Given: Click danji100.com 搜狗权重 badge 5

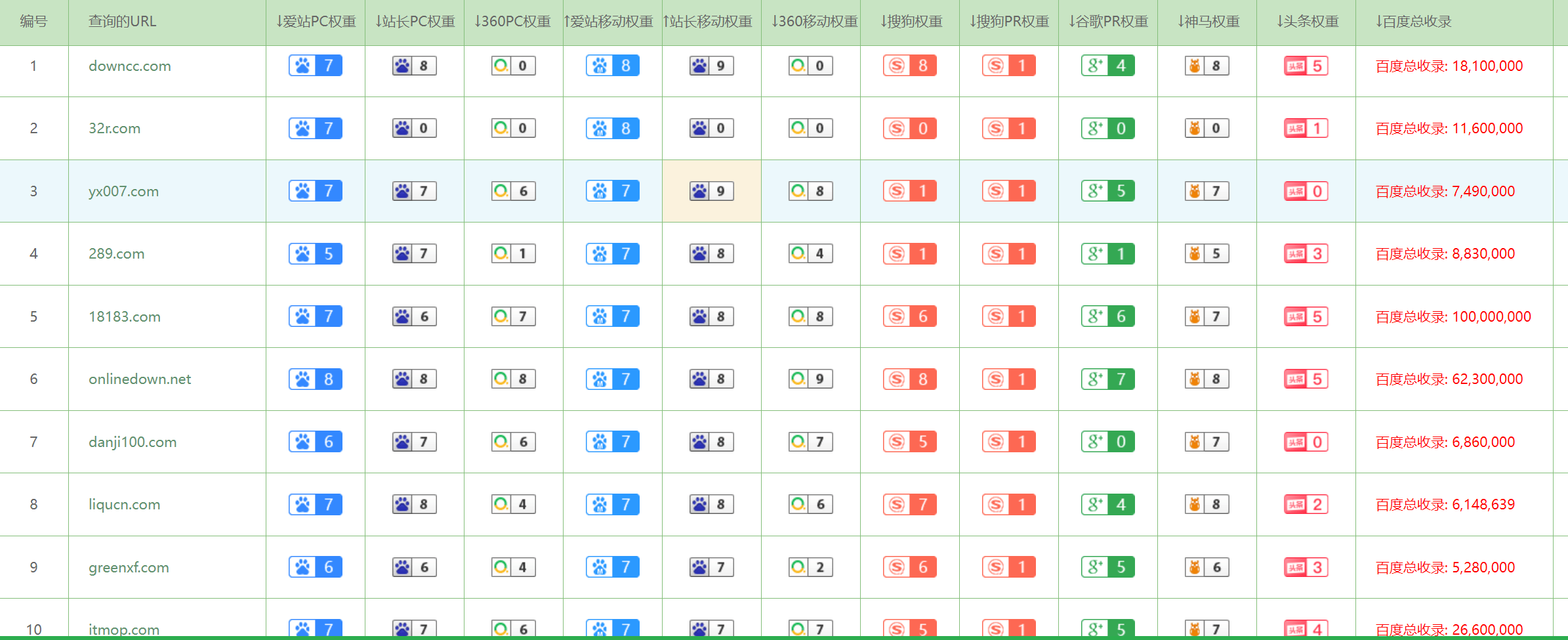Looking at the screenshot, I should [x=910, y=442].
